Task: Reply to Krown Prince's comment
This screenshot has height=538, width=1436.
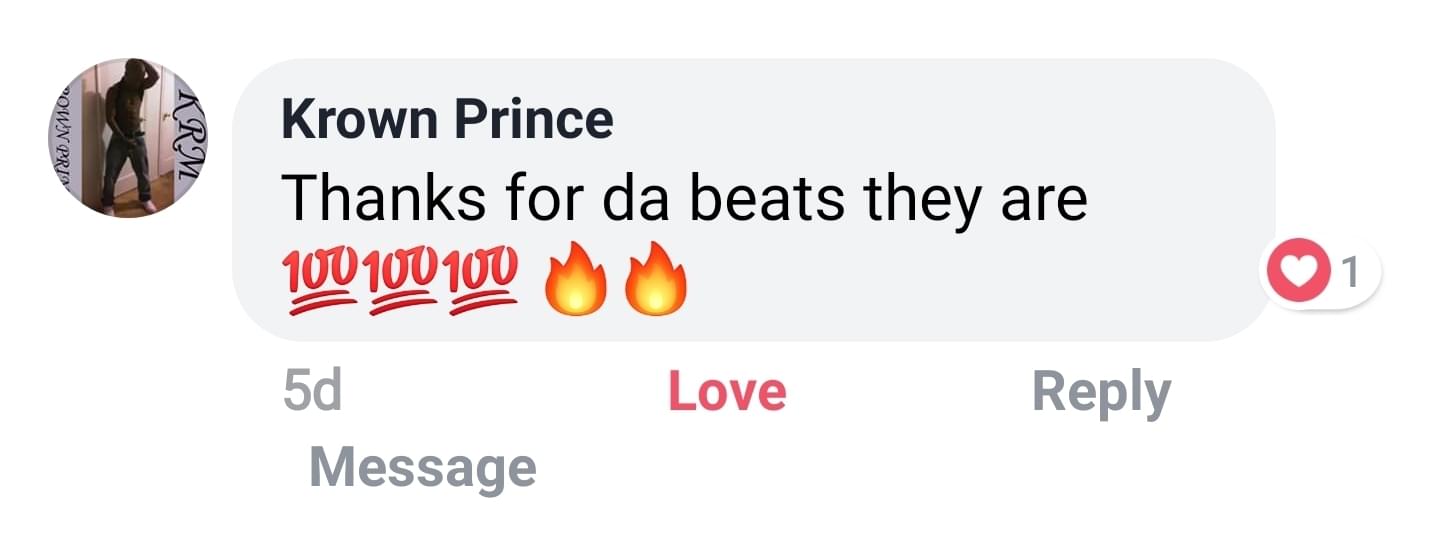Action: [1101, 392]
